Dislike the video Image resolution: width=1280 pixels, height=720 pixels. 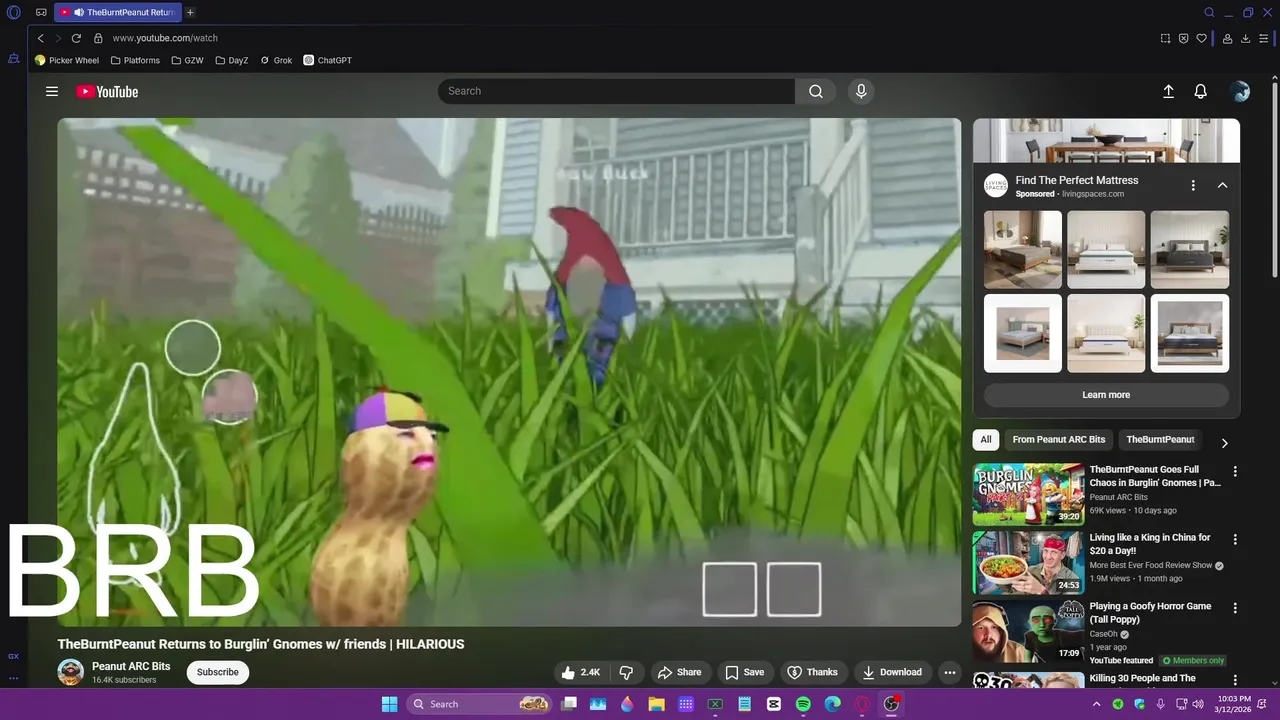click(x=626, y=672)
